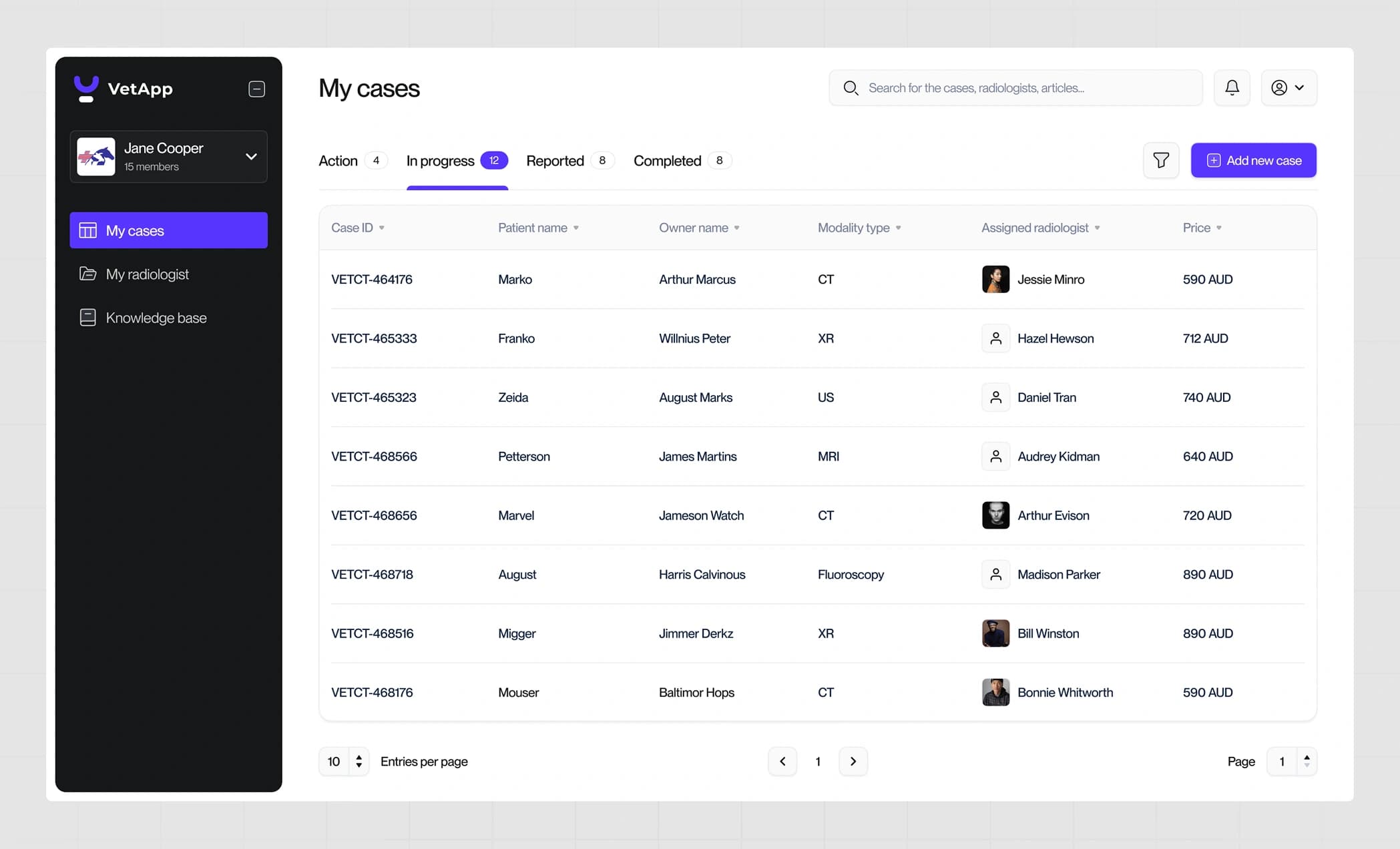Expand the Jane Cooper team dropdown
The height and width of the screenshot is (849, 1400).
(251, 156)
